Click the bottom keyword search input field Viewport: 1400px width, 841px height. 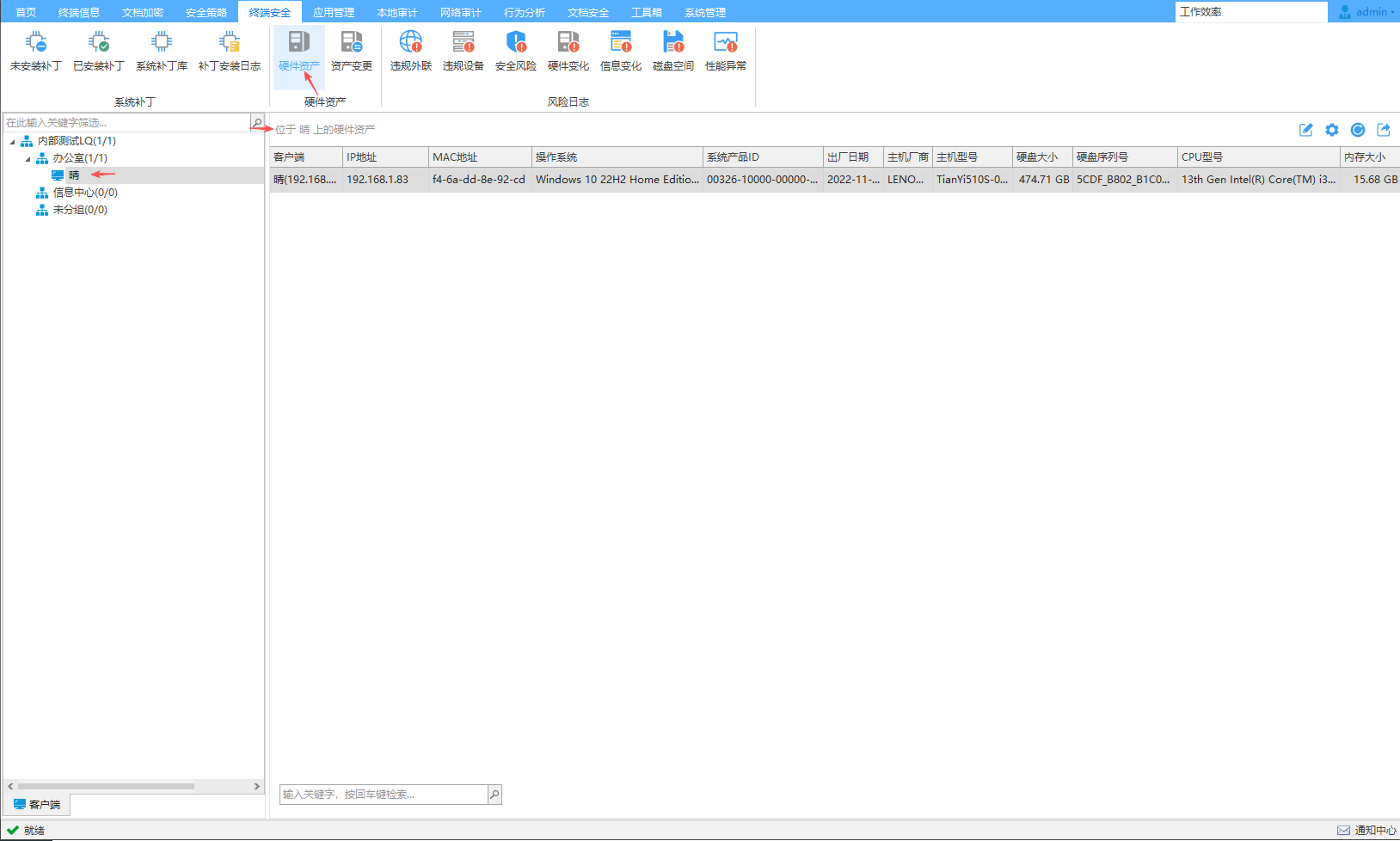click(x=384, y=795)
